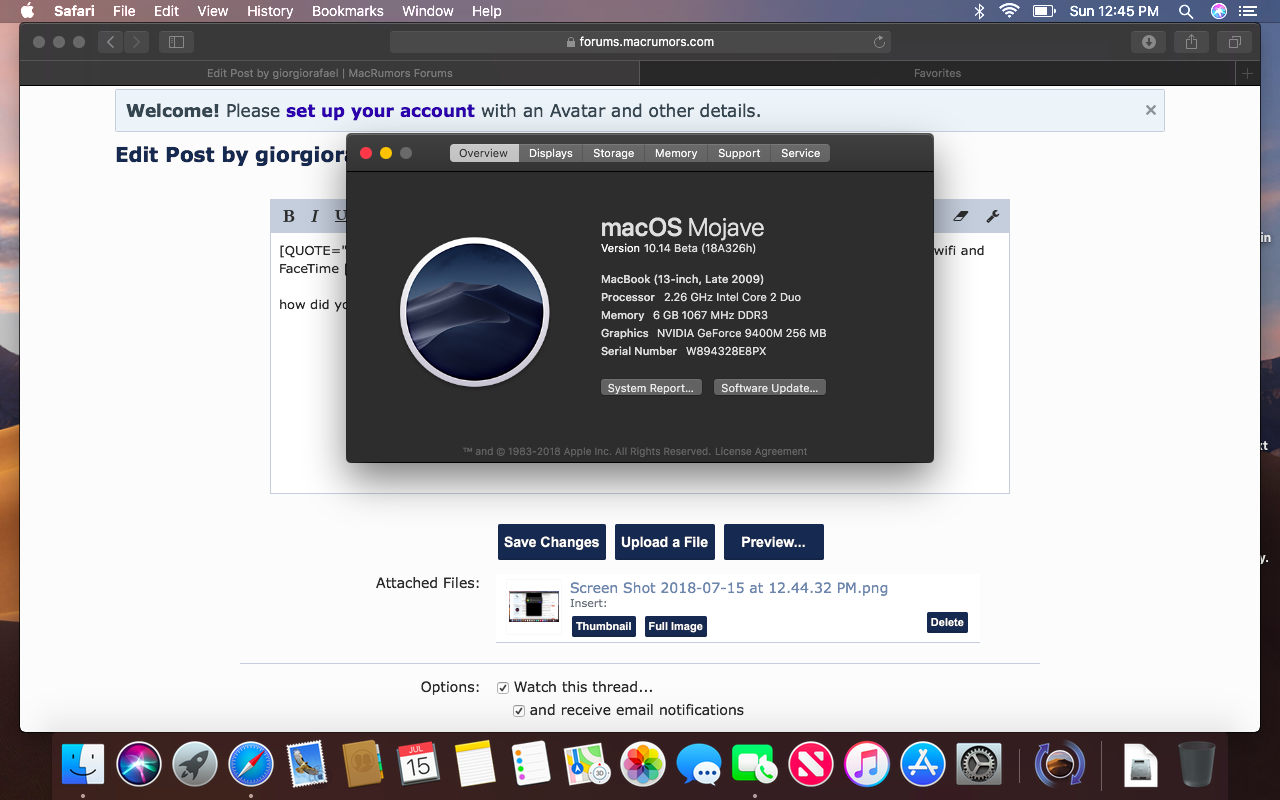Delete the attached screenshot file

pos(947,622)
